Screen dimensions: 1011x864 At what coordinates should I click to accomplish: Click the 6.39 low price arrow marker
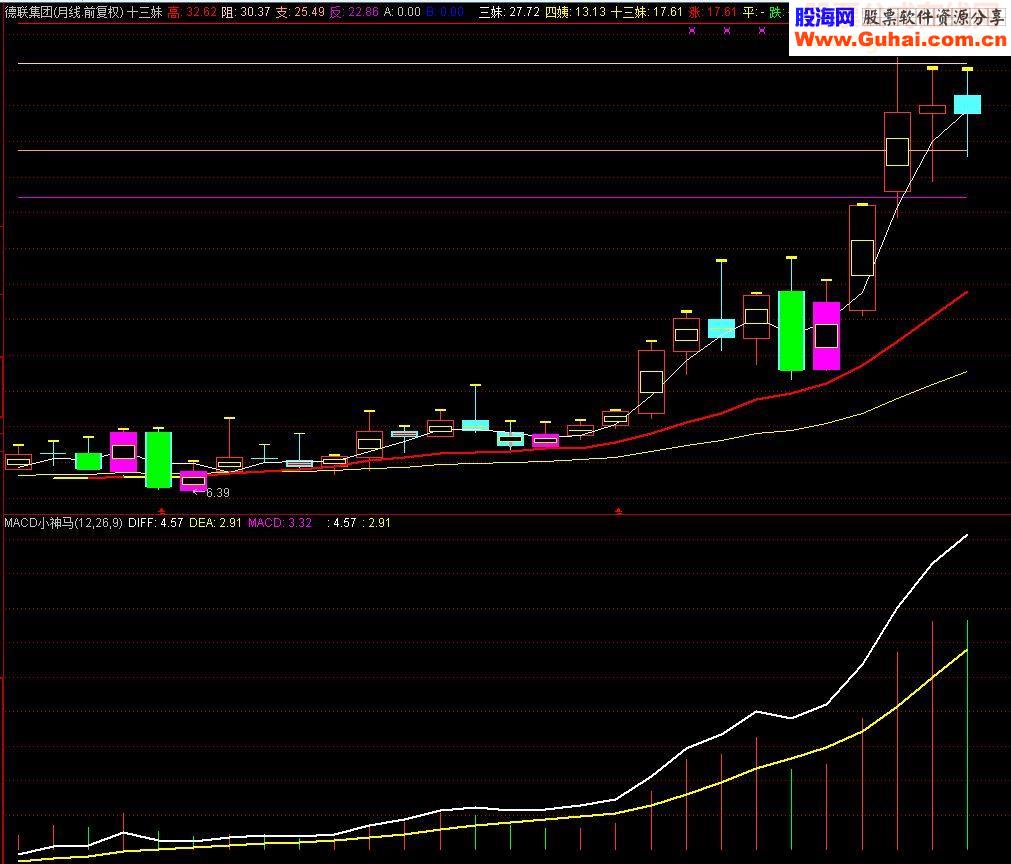(x=211, y=493)
